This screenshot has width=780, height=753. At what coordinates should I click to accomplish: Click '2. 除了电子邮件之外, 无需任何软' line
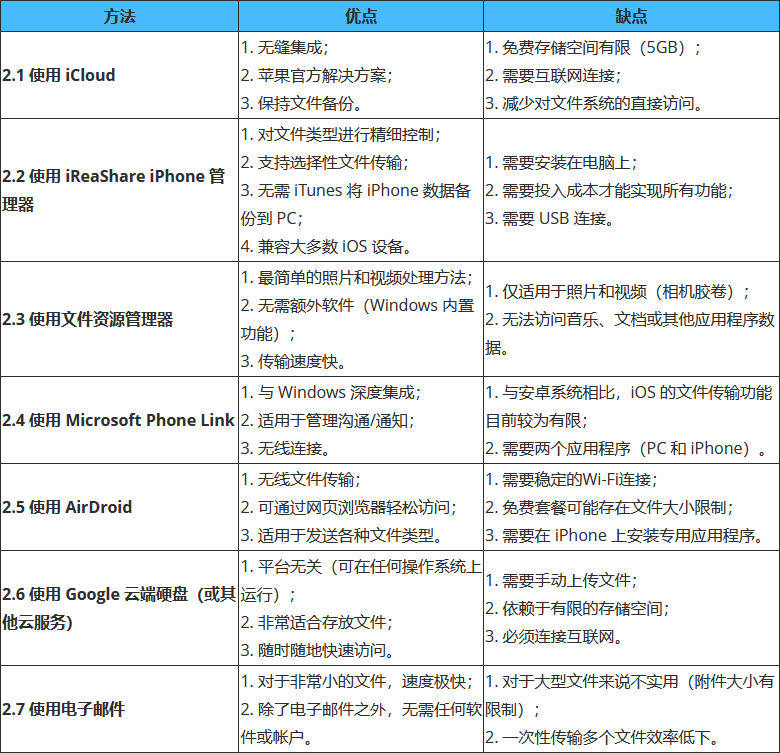click(x=361, y=709)
